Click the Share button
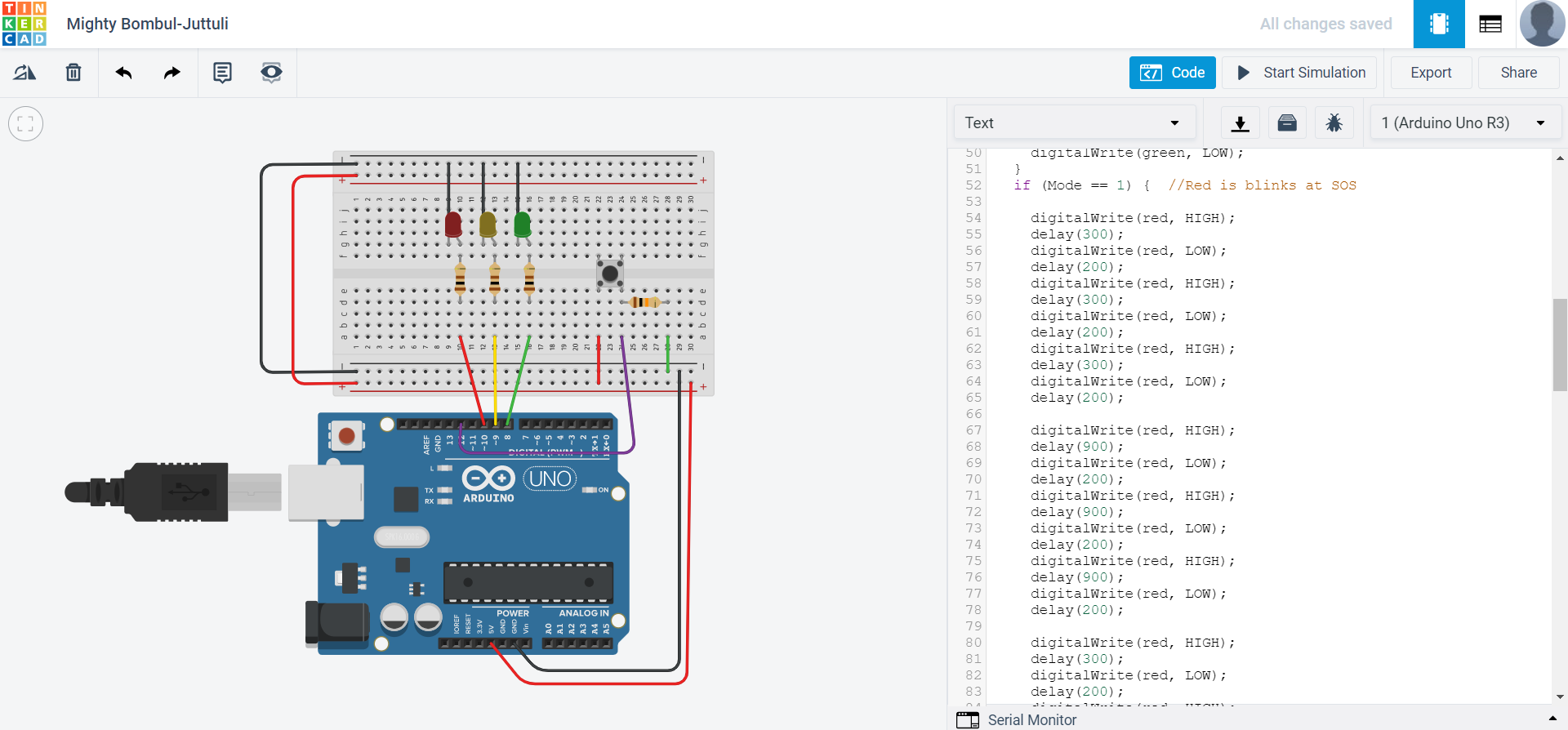The width and height of the screenshot is (1568, 730). point(1518,73)
